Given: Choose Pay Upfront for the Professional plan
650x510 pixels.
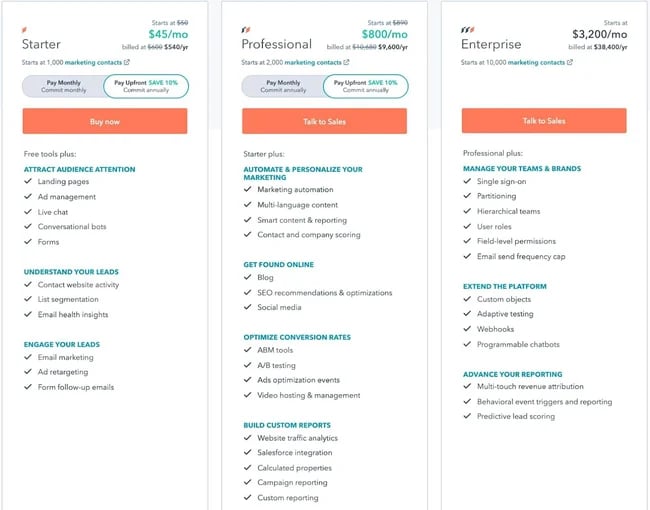Looking at the screenshot, I should (366, 87).
